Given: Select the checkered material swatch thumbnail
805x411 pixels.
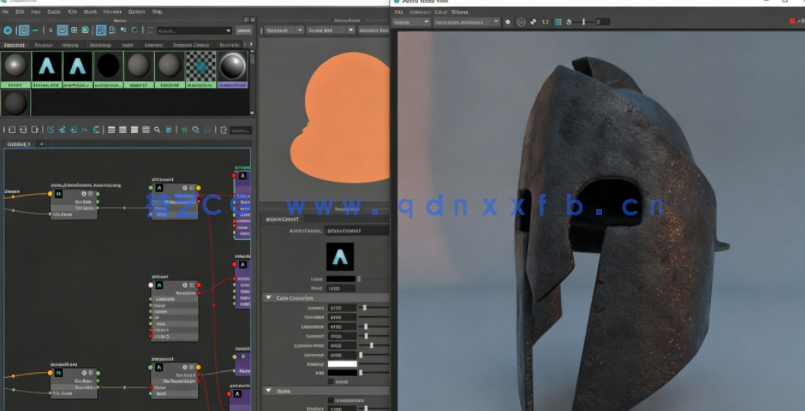Looking at the screenshot, I should (201, 67).
